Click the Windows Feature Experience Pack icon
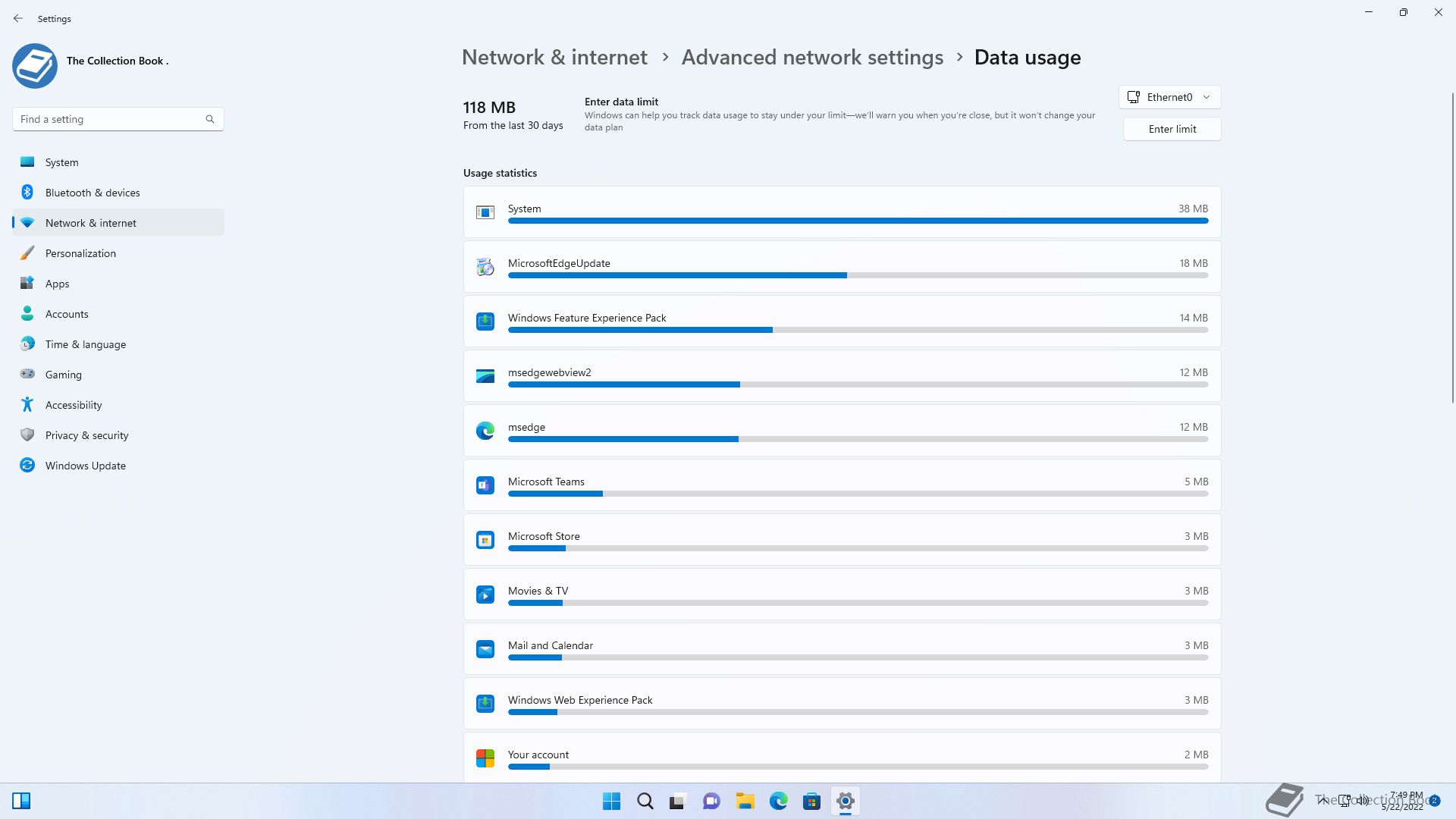The height and width of the screenshot is (819, 1456). [485, 322]
